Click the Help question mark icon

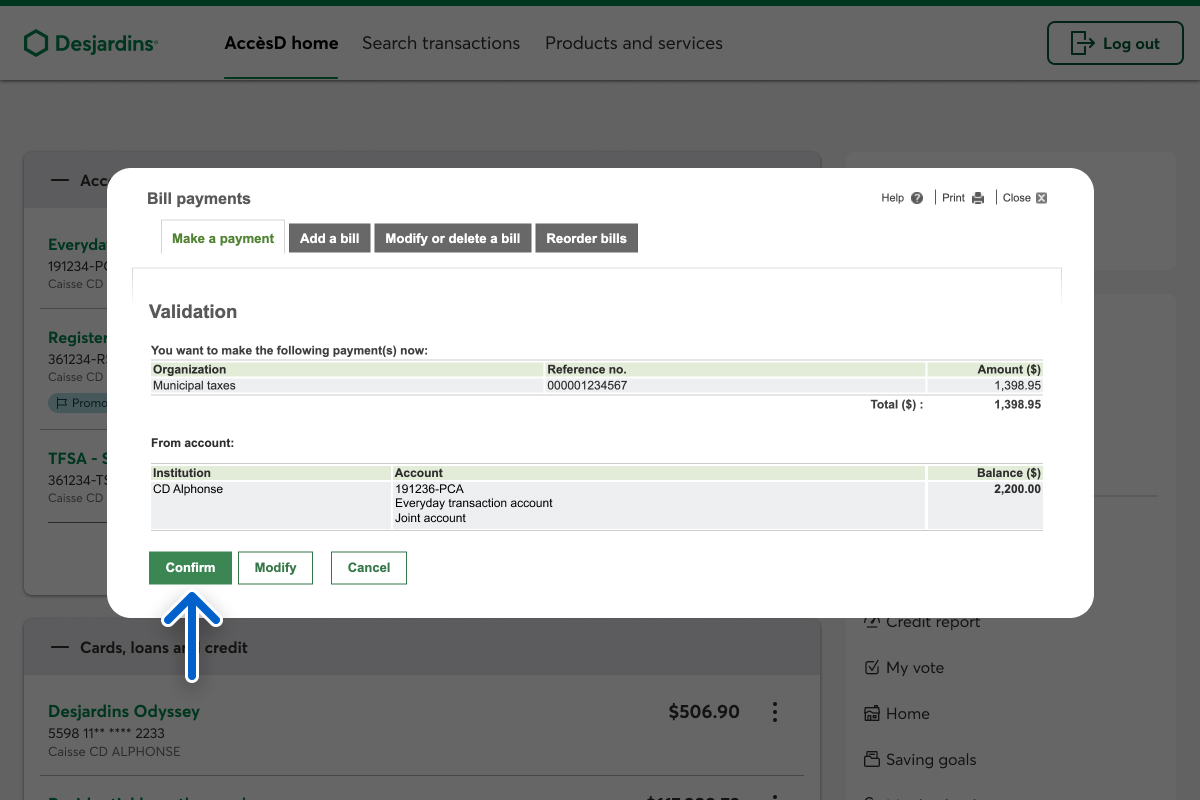(917, 198)
